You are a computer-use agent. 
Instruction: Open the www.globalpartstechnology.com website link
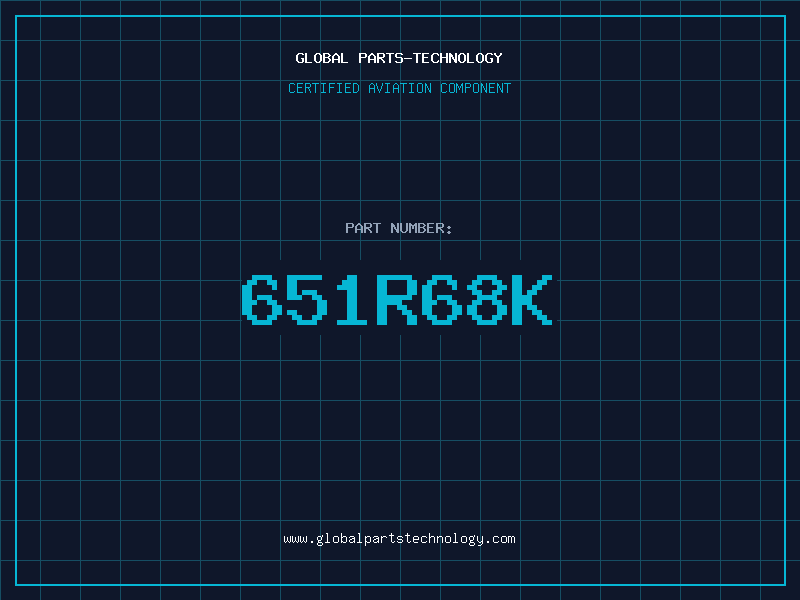[x=399, y=539]
